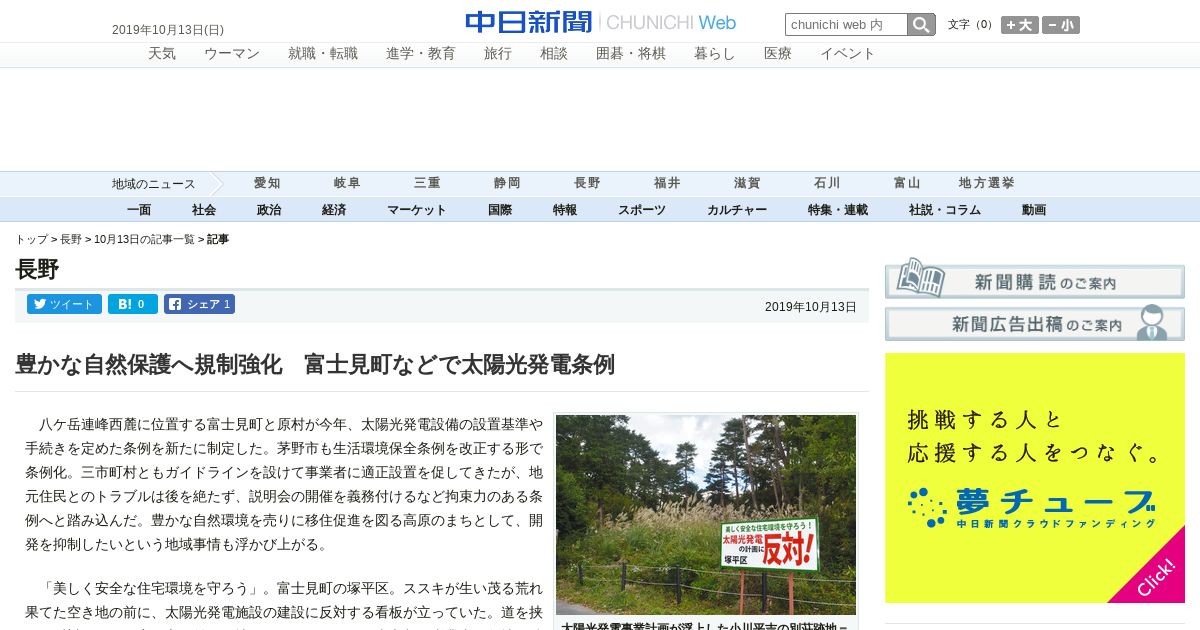Click 10月13日の記事一覧 breadcrumb link
The image size is (1200, 630).
pyautogui.click(x=144, y=240)
